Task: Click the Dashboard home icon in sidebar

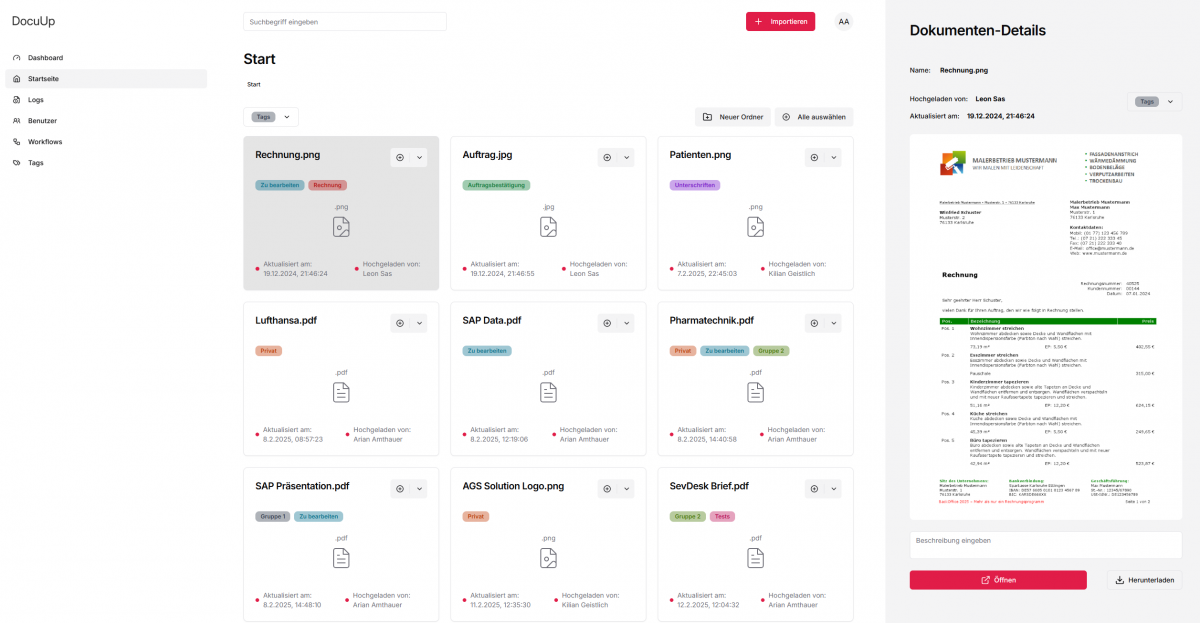Action: 16,58
